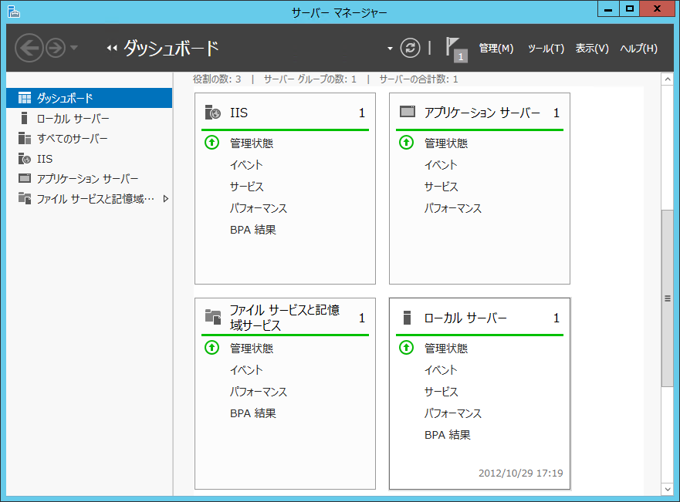Click the 2012/10/29 17:19 timestamp
This screenshot has height=502, width=680.
pos(521,473)
